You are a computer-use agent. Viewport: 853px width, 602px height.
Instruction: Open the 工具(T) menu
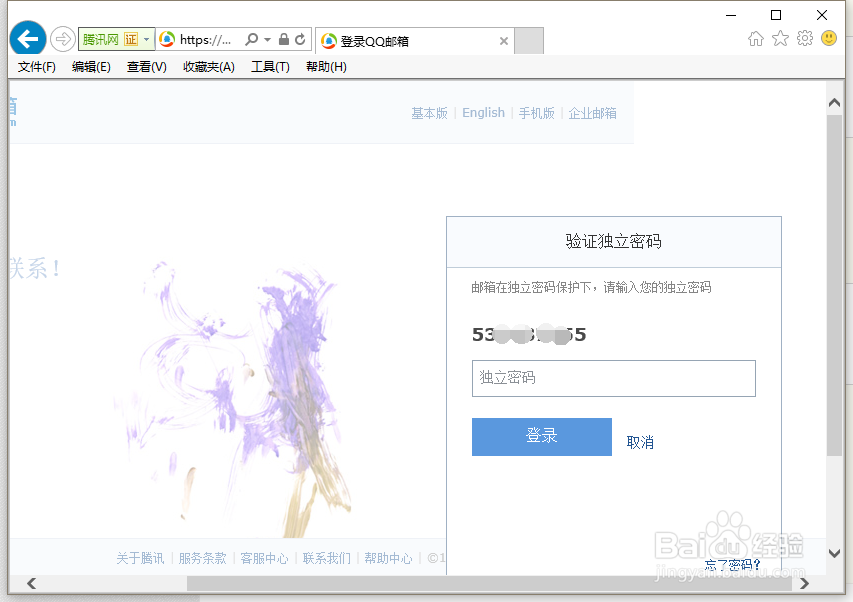click(270, 67)
